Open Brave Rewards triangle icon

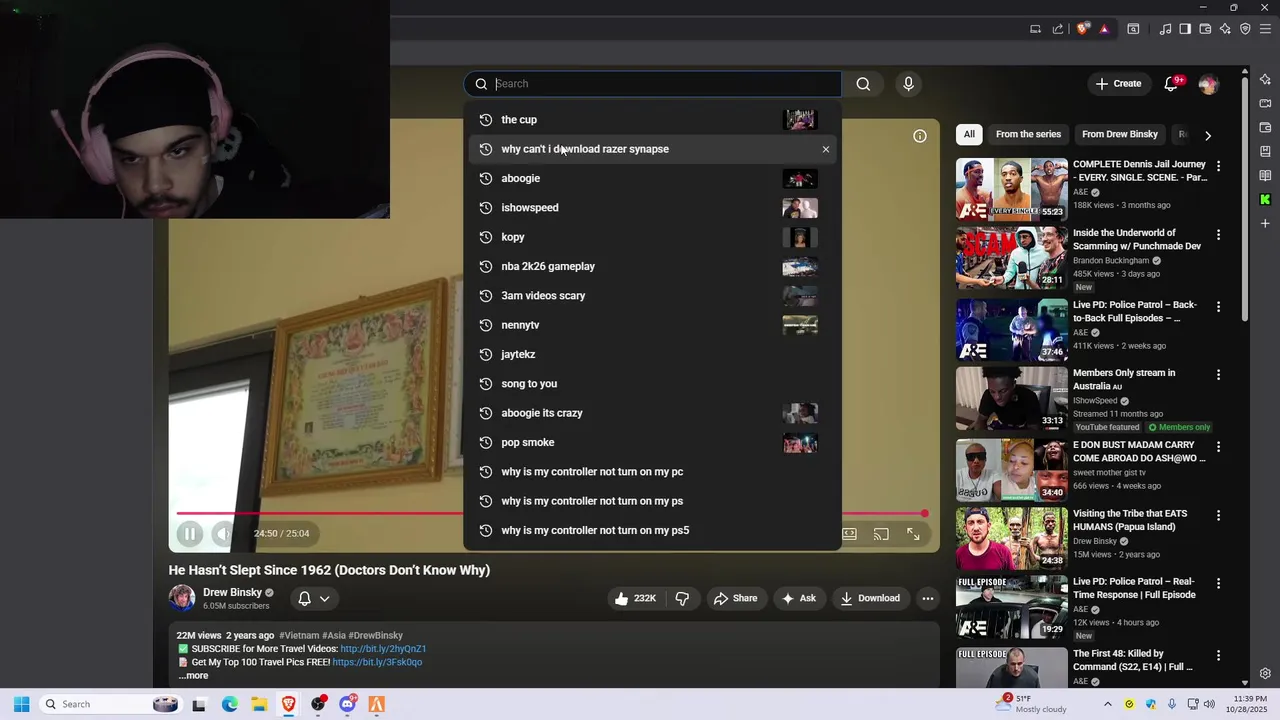click(x=1104, y=29)
